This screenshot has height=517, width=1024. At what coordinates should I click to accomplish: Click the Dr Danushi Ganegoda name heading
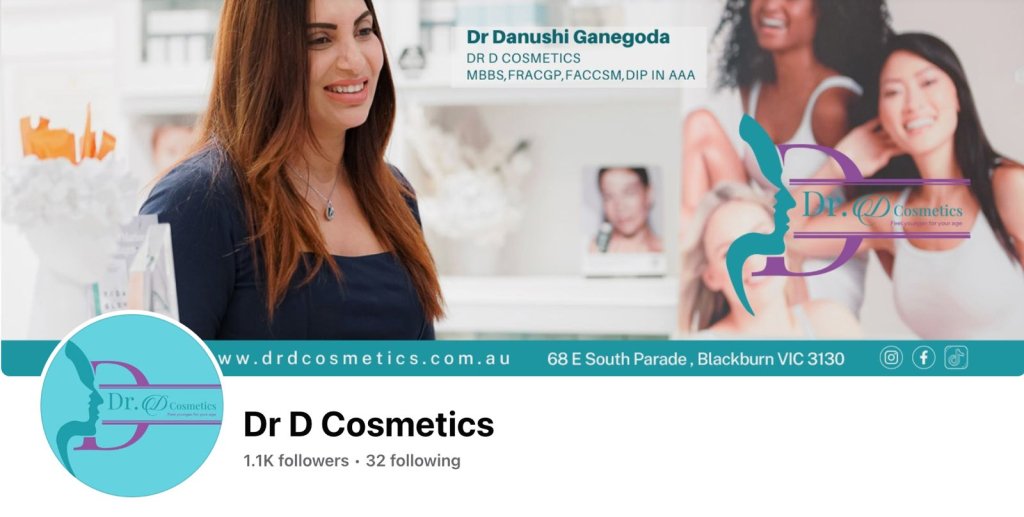tap(568, 37)
